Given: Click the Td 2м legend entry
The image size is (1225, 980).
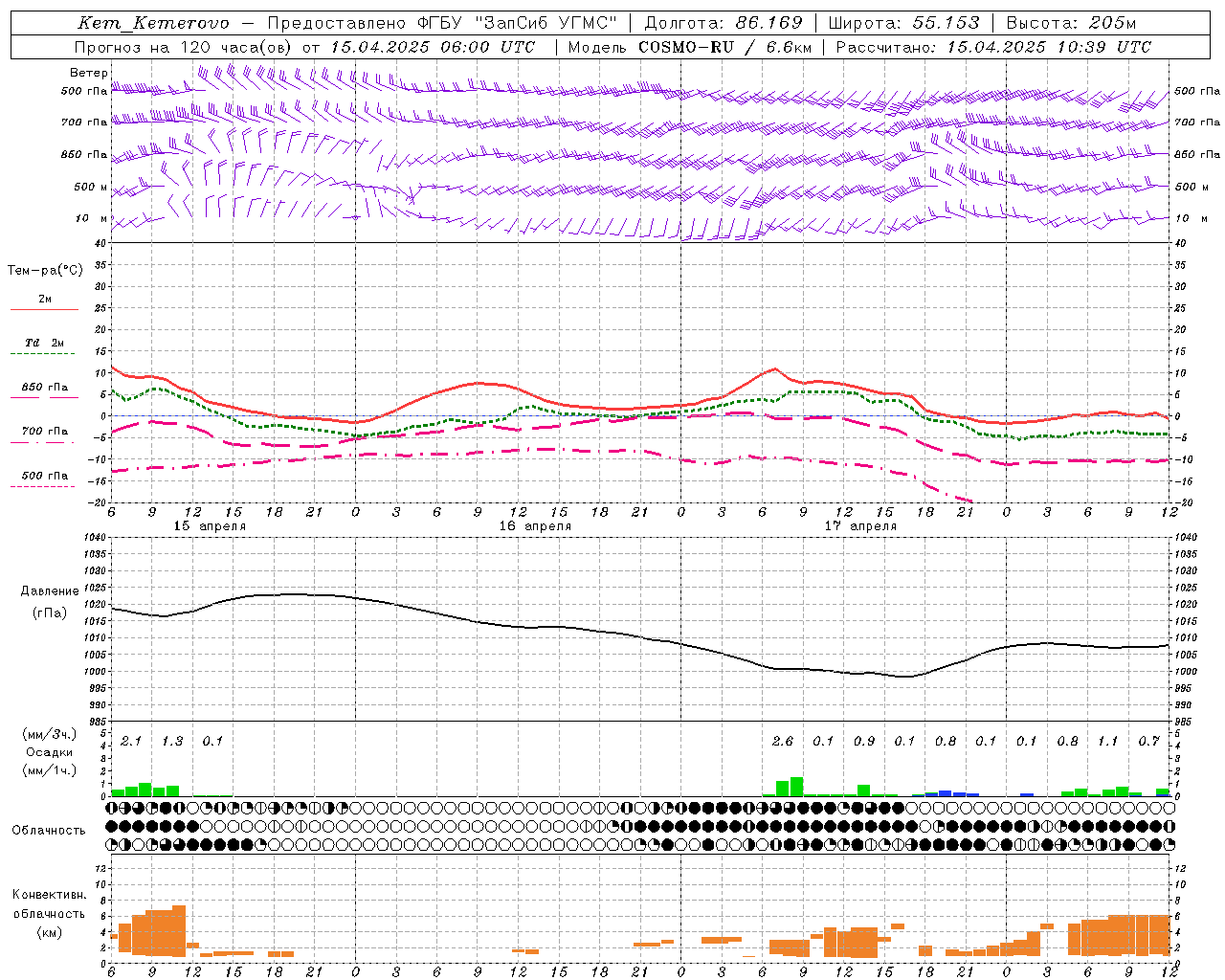Looking at the screenshot, I should tap(44, 343).
